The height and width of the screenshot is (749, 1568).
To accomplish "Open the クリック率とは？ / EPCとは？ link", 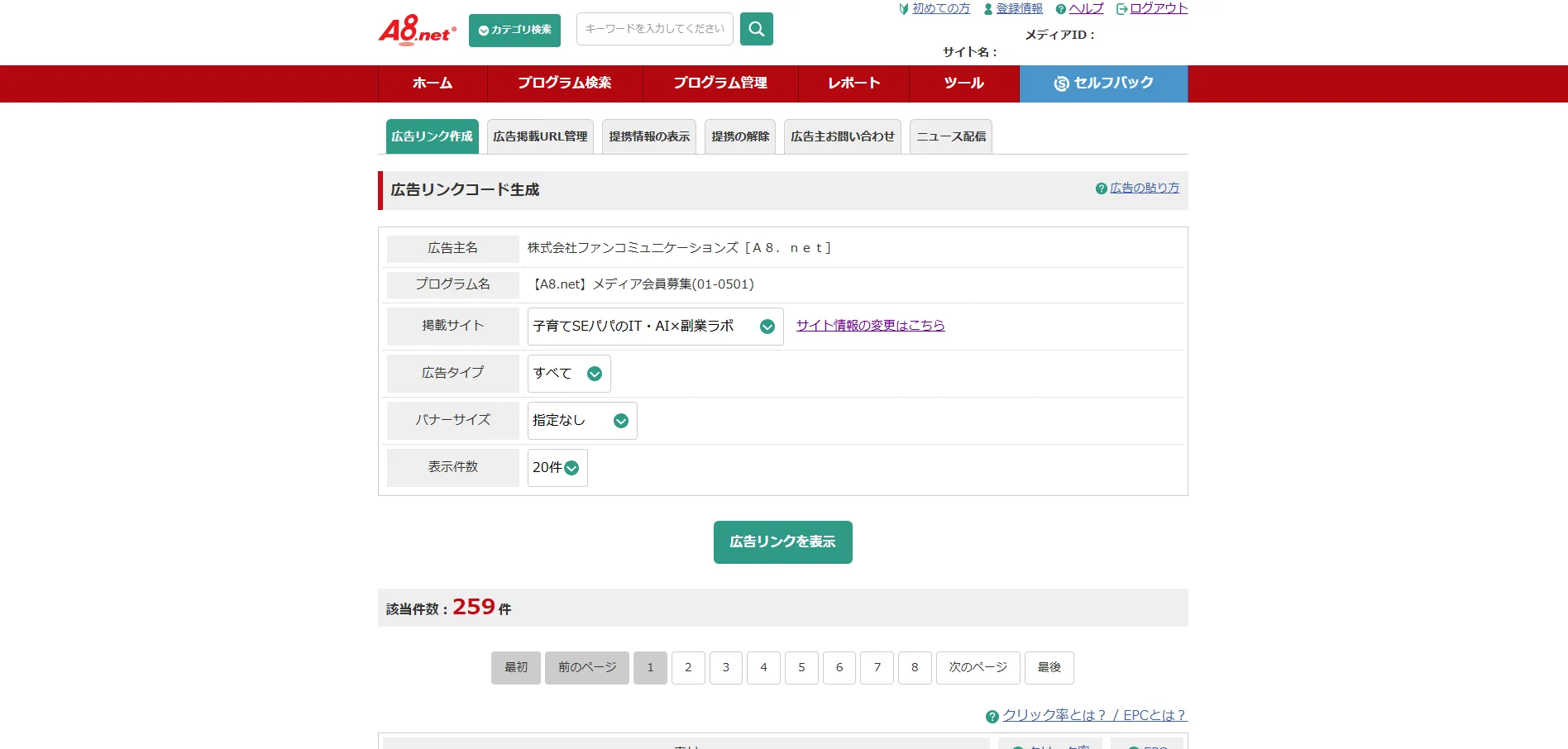I will click(1095, 716).
